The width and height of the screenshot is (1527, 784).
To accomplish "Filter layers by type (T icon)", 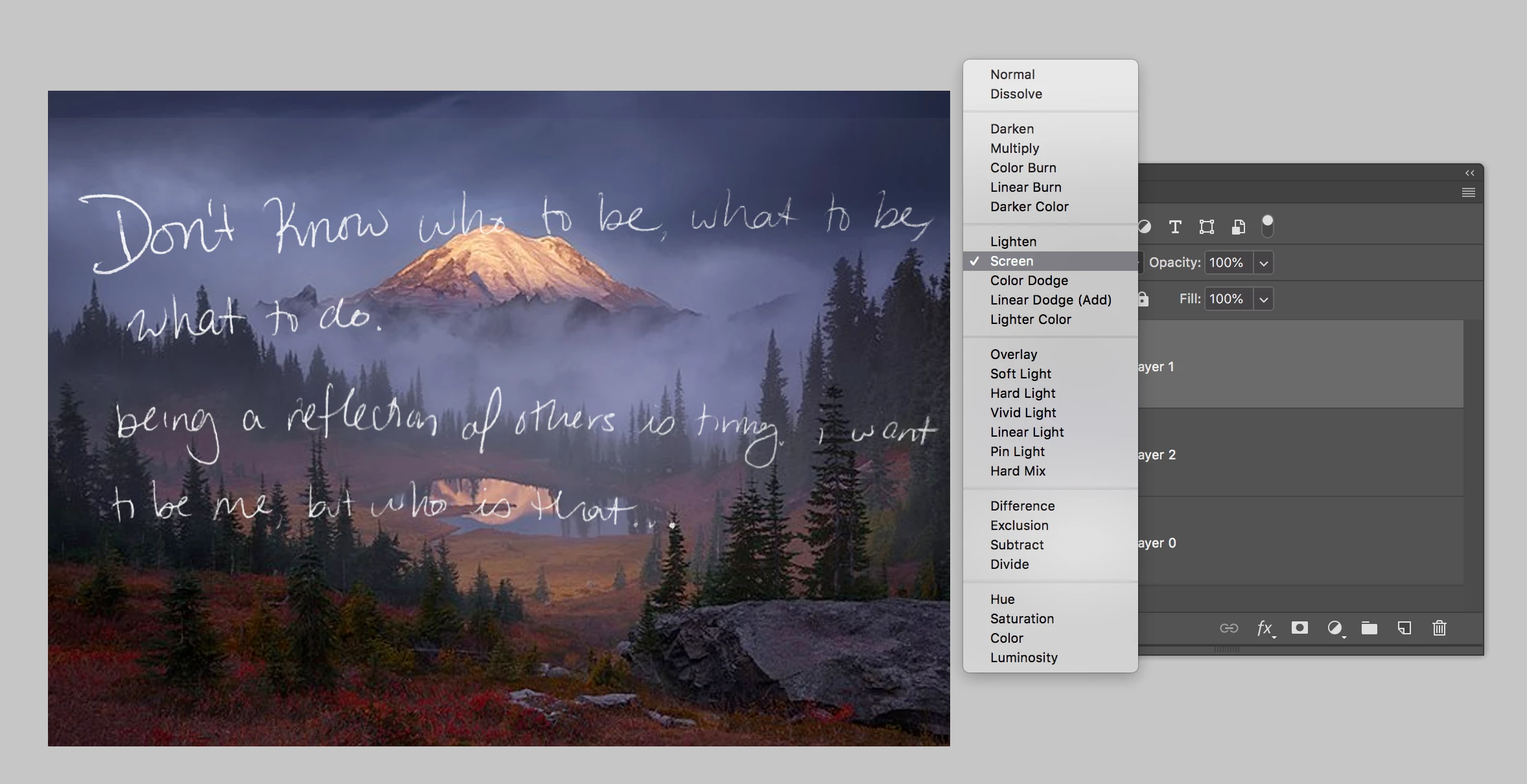I will click(x=1174, y=227).
